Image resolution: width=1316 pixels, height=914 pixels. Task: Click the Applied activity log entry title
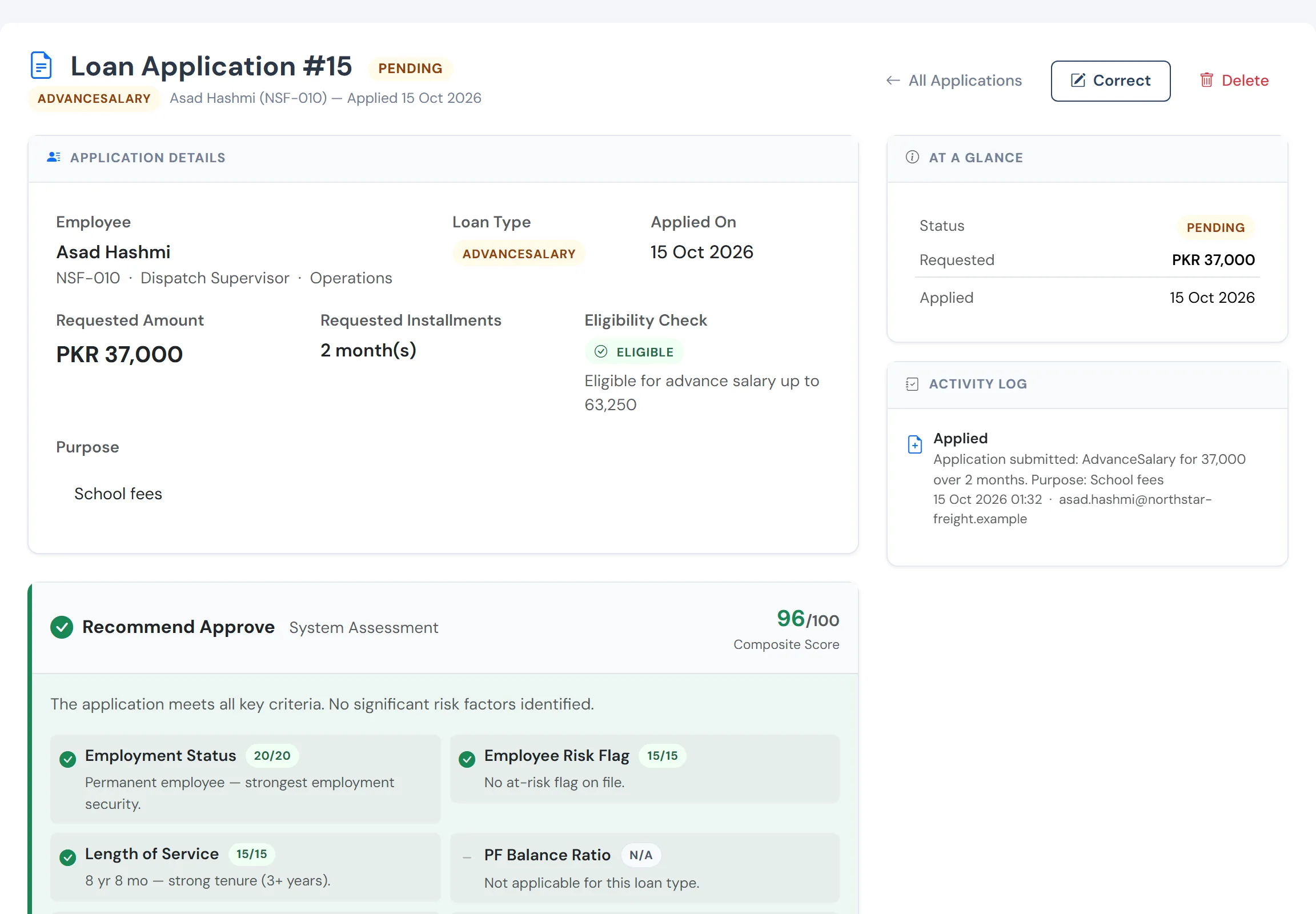tap(960, 438)
